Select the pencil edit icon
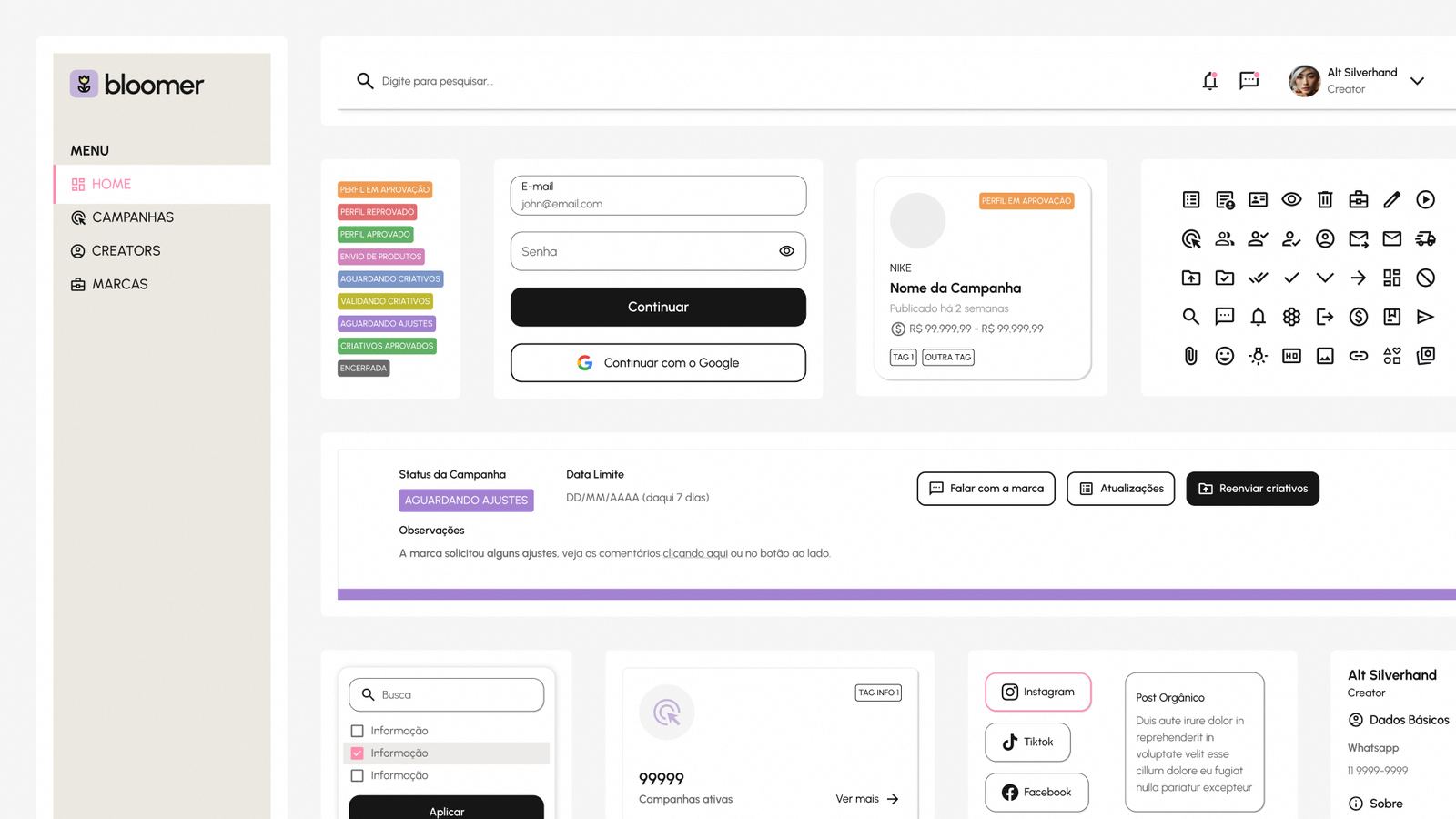This screenshot has height=819, width=1456. [x=1392, y=199]
